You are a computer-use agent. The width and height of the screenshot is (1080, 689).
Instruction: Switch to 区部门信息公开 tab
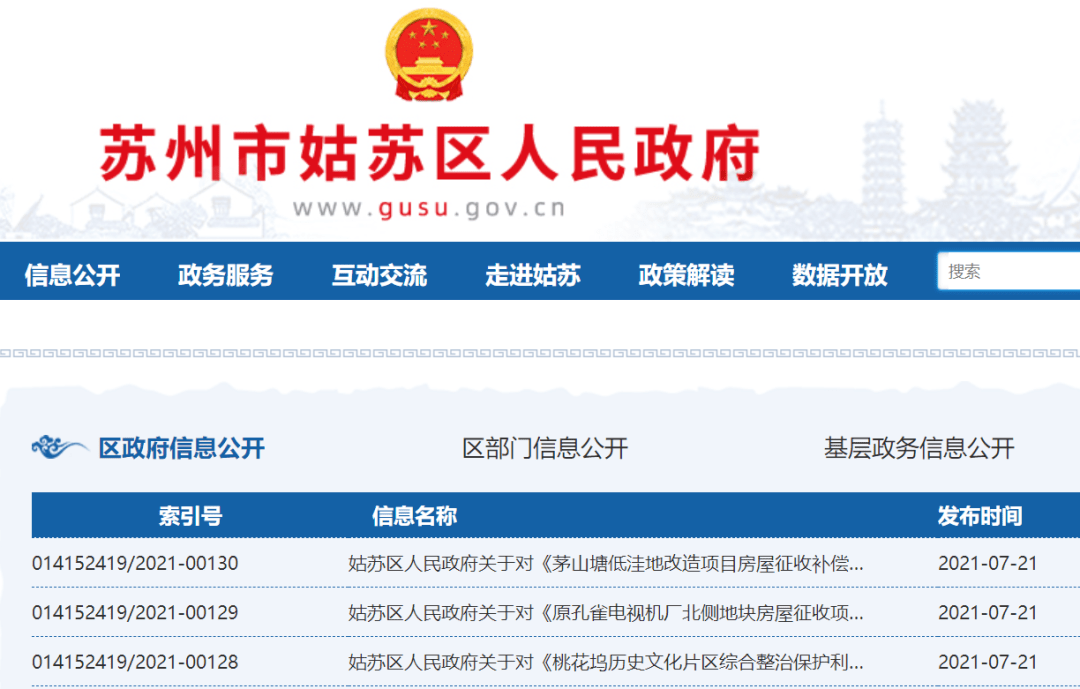point(545,448)
